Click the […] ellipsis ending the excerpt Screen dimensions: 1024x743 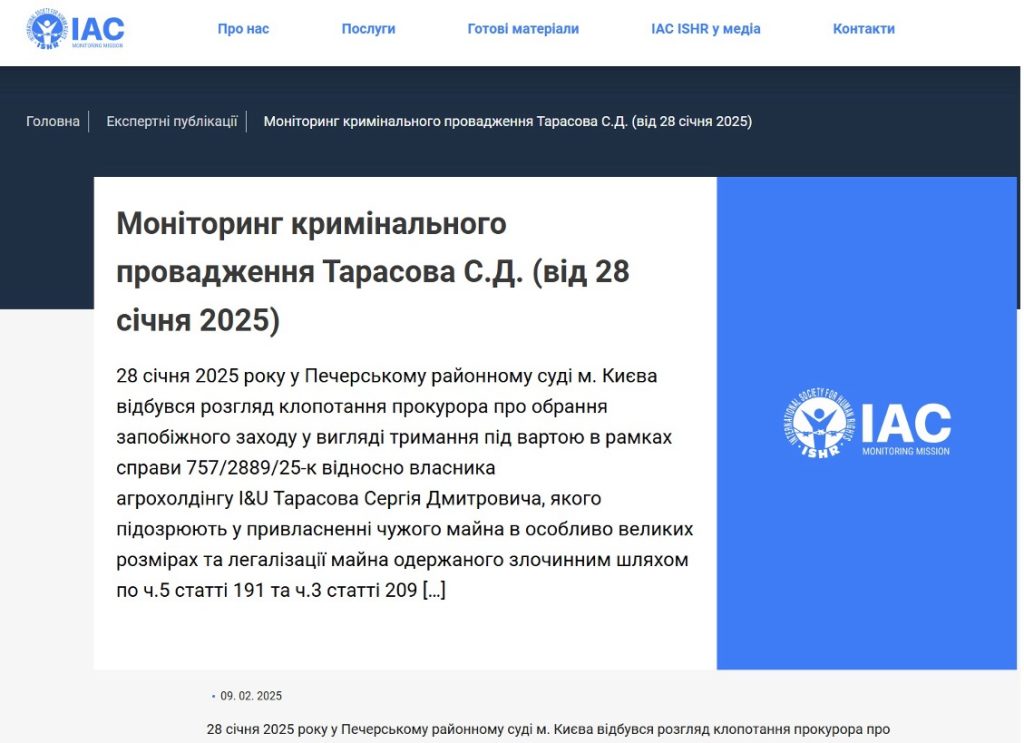click(x=434, y=591)
